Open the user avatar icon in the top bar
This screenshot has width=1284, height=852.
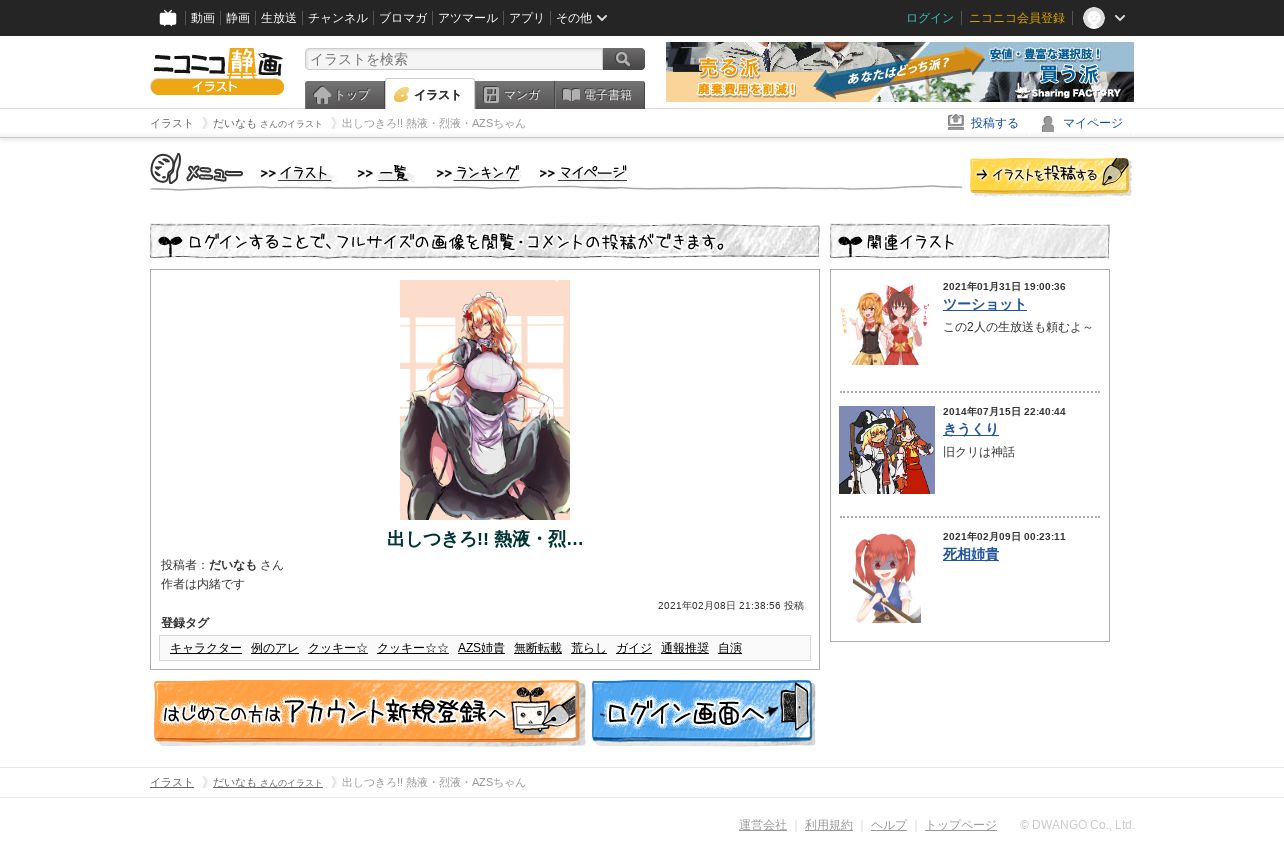[1094, 18]
